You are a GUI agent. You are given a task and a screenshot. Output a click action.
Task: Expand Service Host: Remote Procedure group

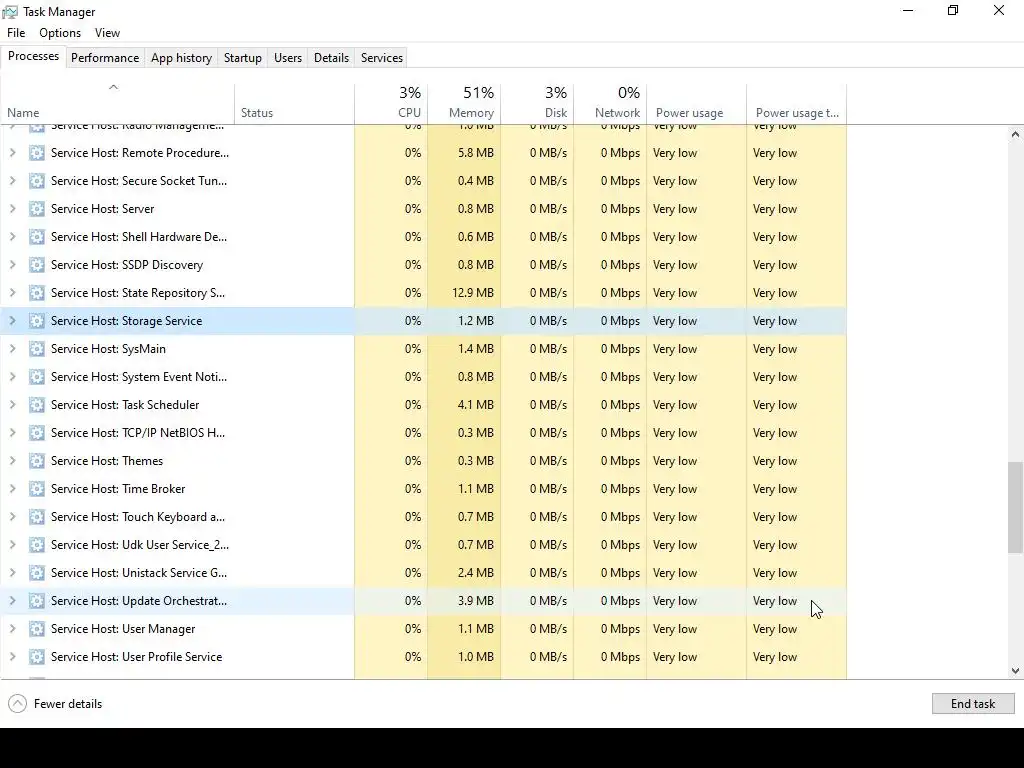12,153
